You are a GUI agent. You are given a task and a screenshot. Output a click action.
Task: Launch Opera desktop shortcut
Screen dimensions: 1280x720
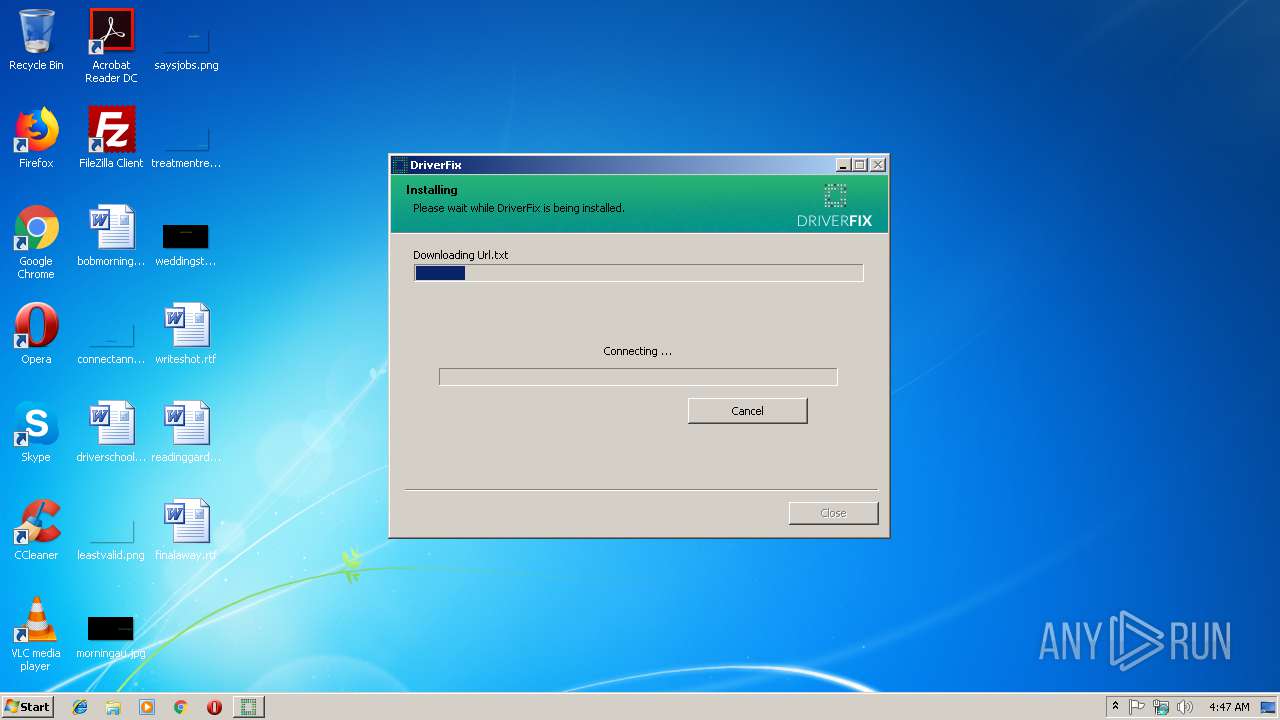point(36,334)
